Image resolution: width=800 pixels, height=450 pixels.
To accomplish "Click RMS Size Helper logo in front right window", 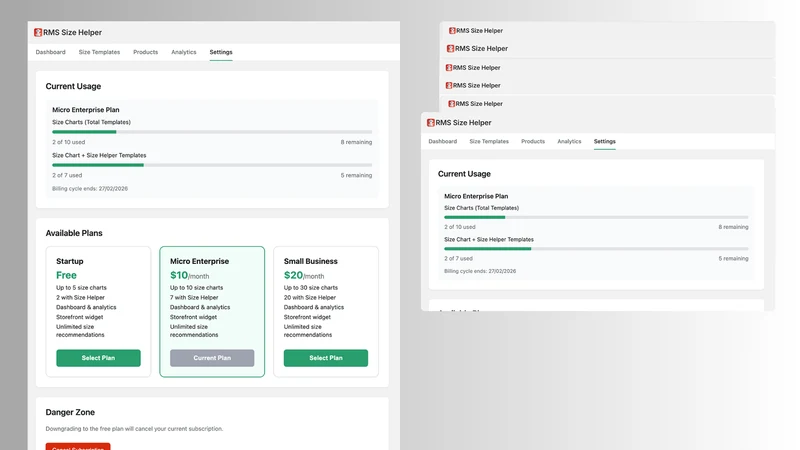I will [x=431, y=123].
